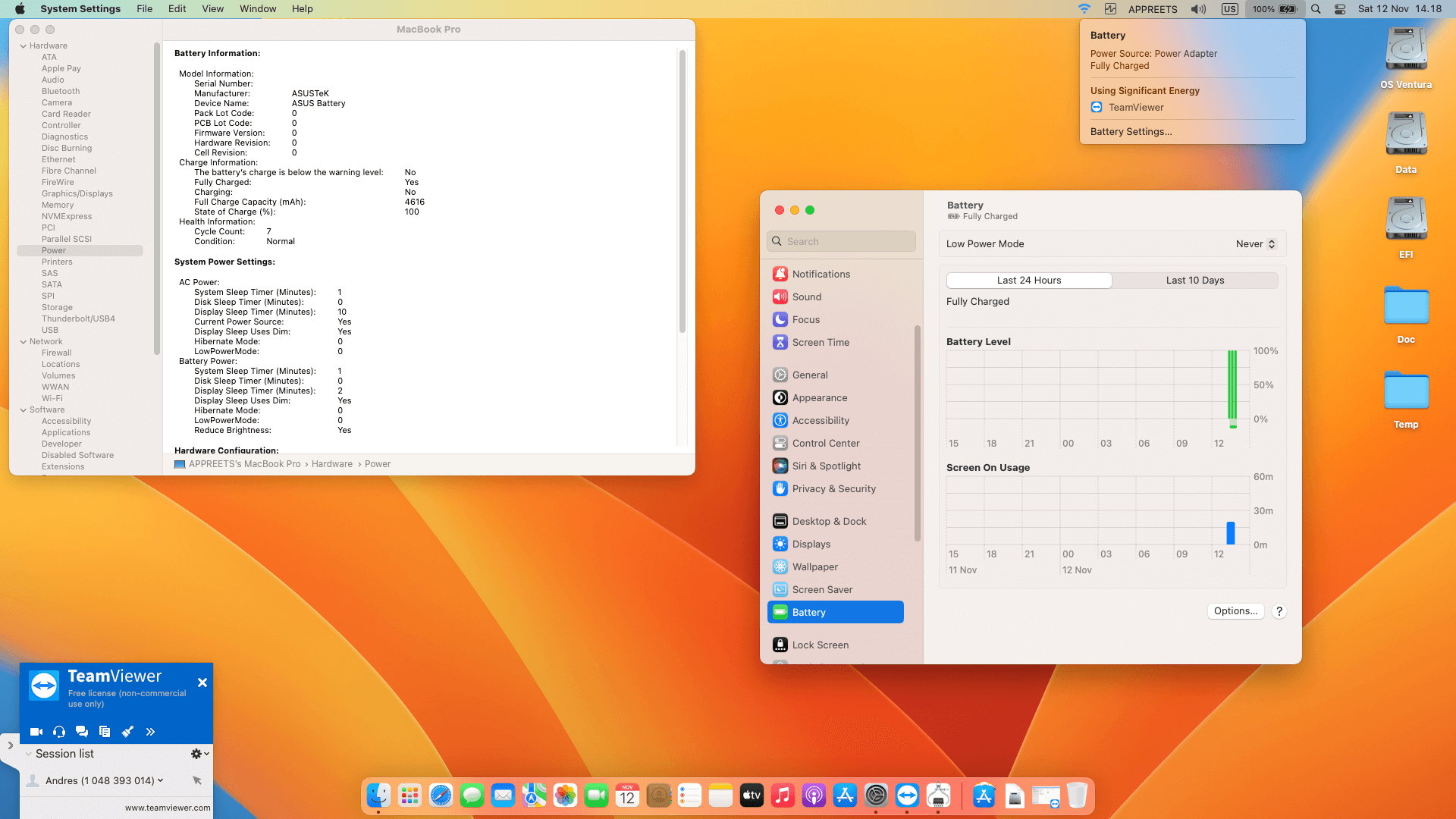Open Messages from the Dock
This screenshot has width=1456, height=819.
[472, 795]
